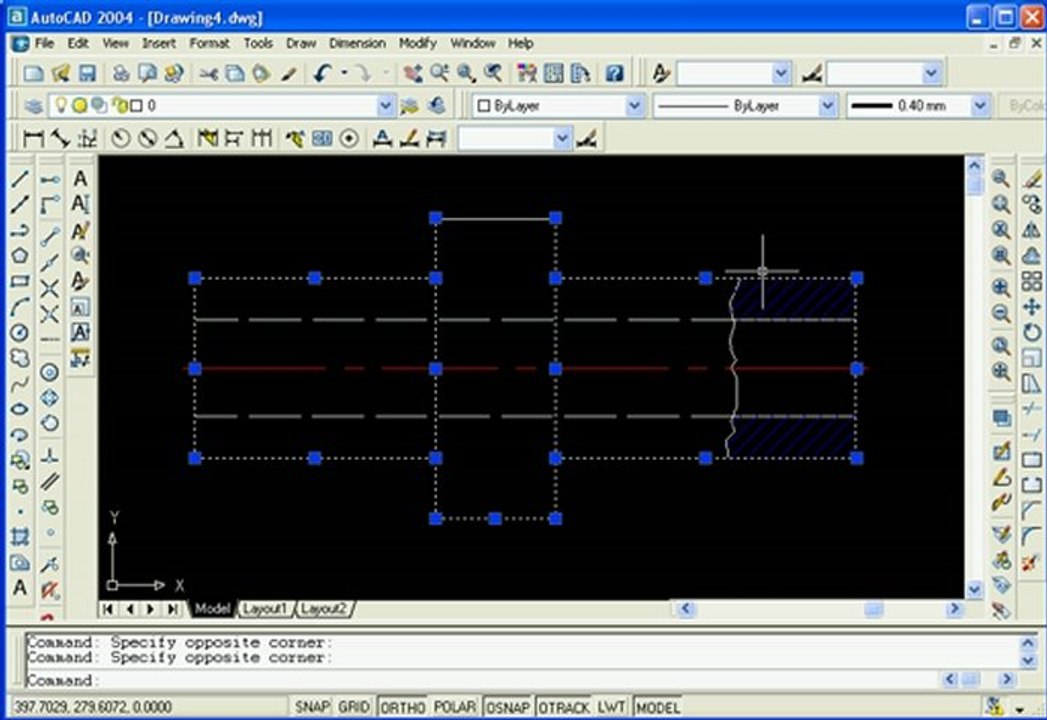This screenshot has height=720, width=1047.
Task: Toggle POLAR tracking in status bar
Action: point(455,707)
